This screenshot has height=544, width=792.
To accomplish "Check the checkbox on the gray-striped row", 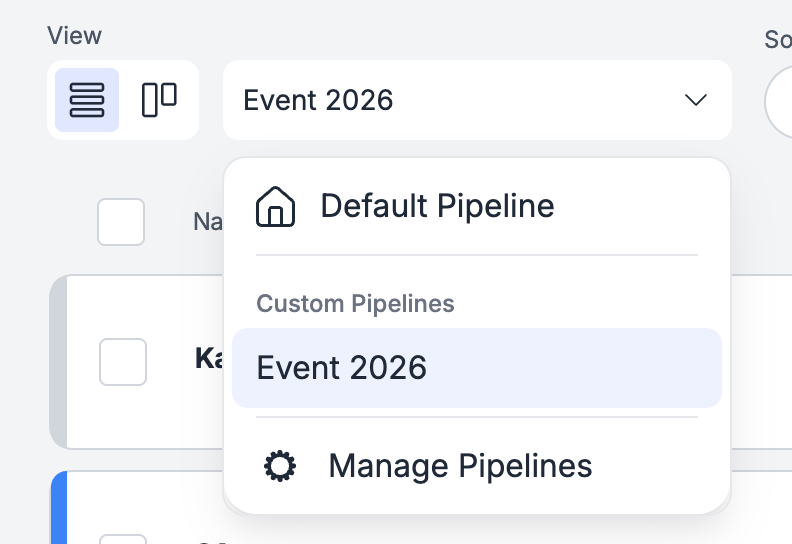I will [123, 362].
